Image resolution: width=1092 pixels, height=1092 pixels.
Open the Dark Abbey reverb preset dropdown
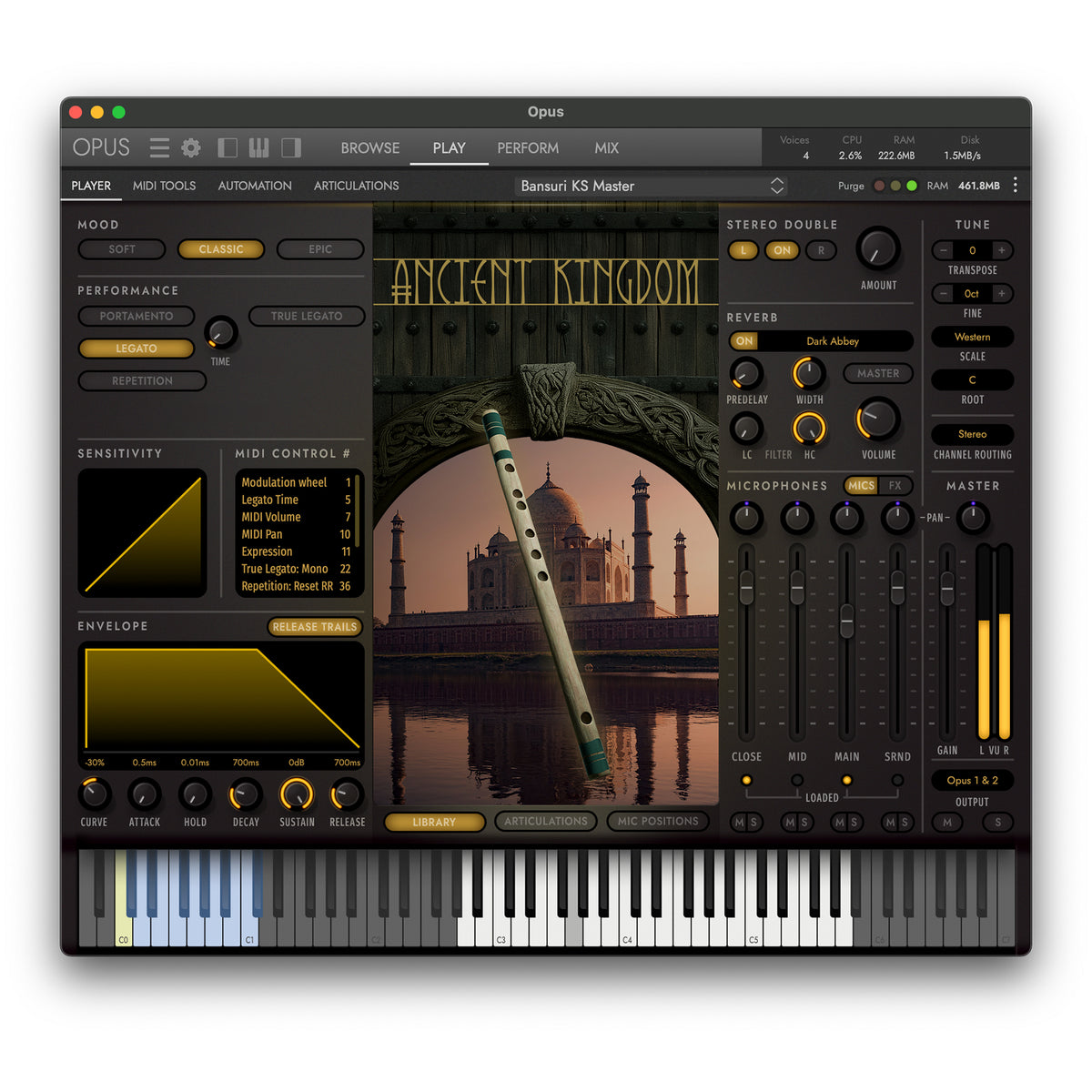[x=833, y=341]
